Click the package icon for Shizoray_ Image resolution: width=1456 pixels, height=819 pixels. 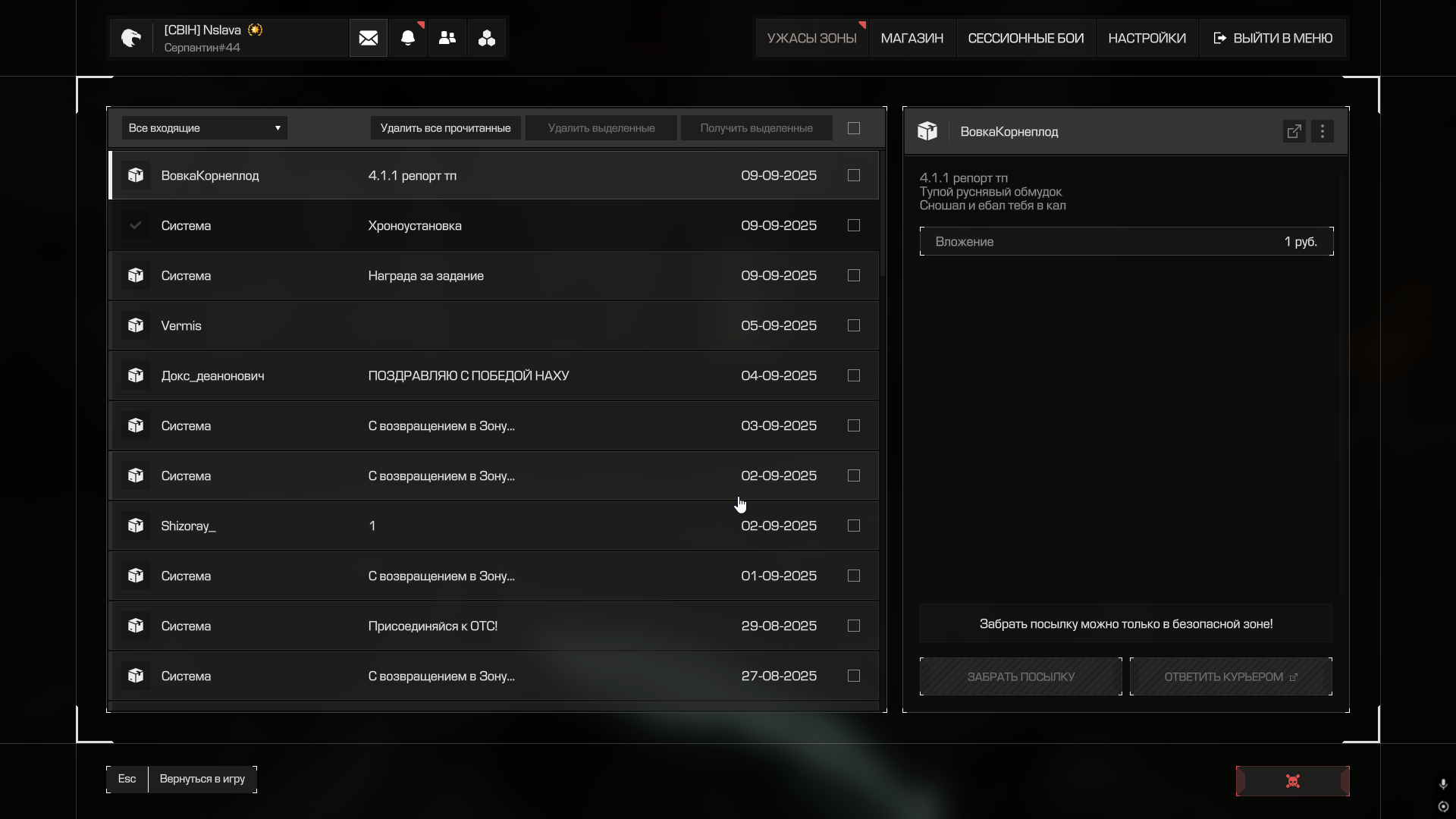136,526
